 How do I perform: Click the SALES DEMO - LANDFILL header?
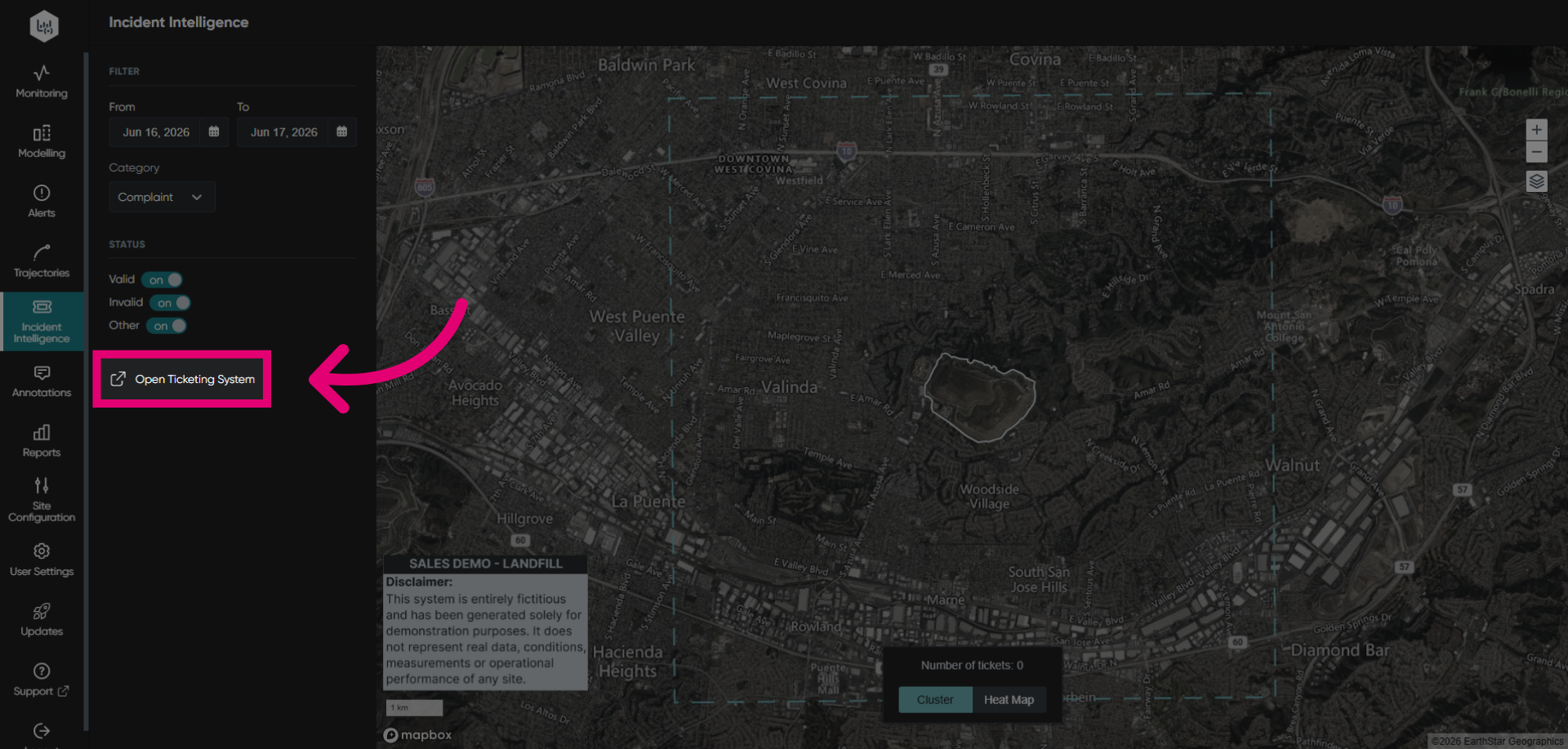coord(486,564)
